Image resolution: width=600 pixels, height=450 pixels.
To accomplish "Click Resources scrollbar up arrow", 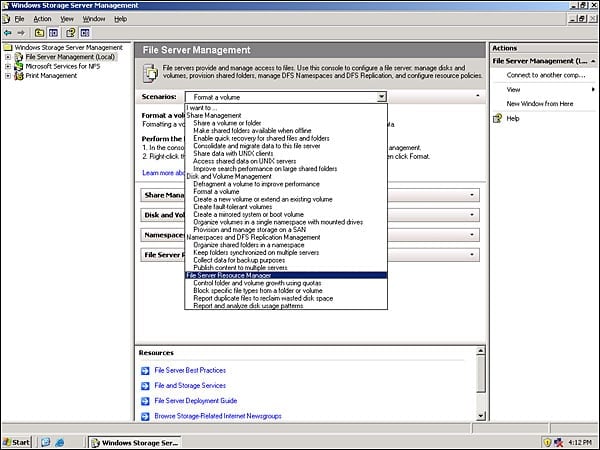I will coord(481,351).
